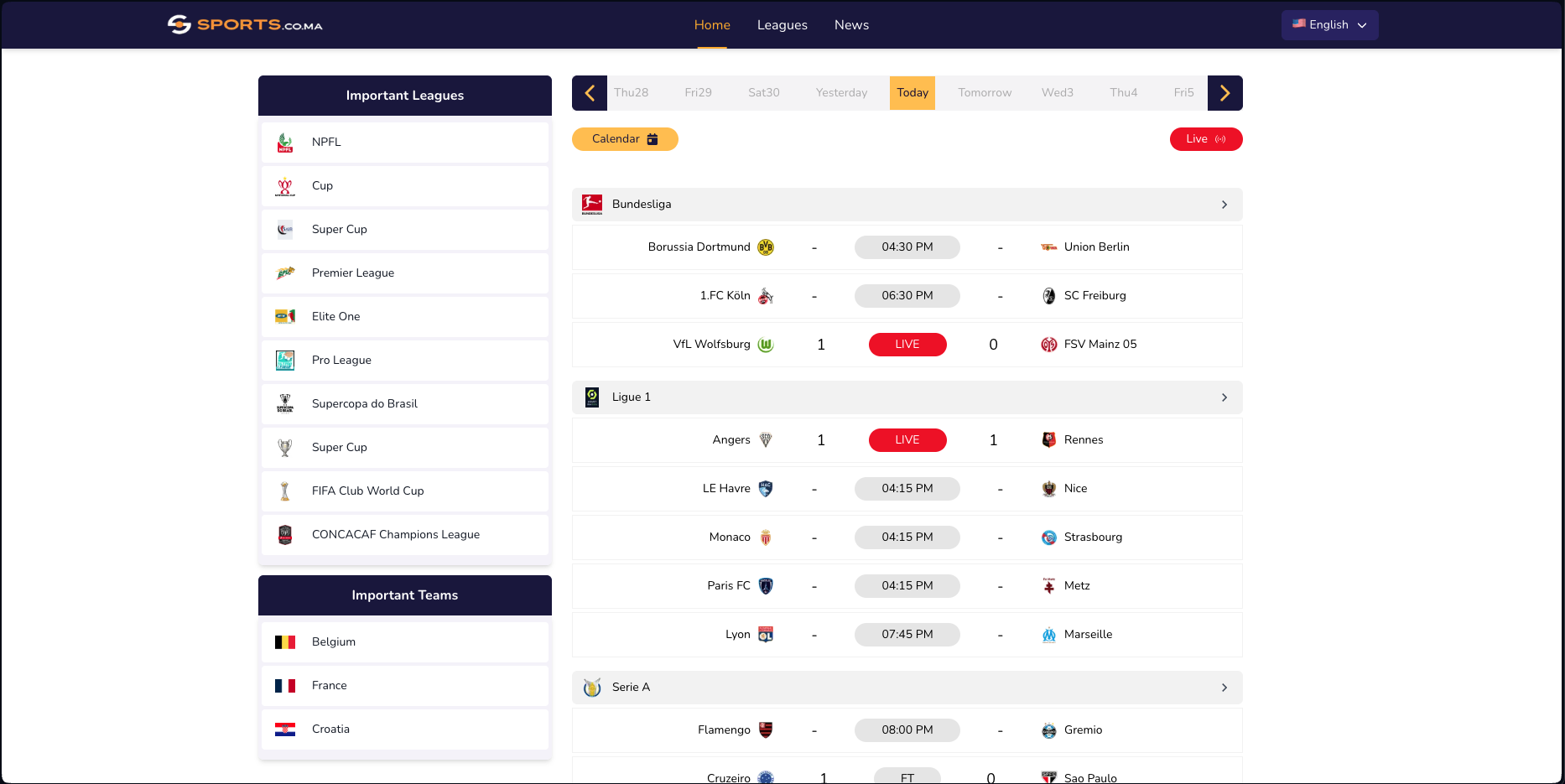Image resolution: width=1565 pixels, height=784 pixels.
Task: Click the Marseille club crest
Action: coord(1049,635)
